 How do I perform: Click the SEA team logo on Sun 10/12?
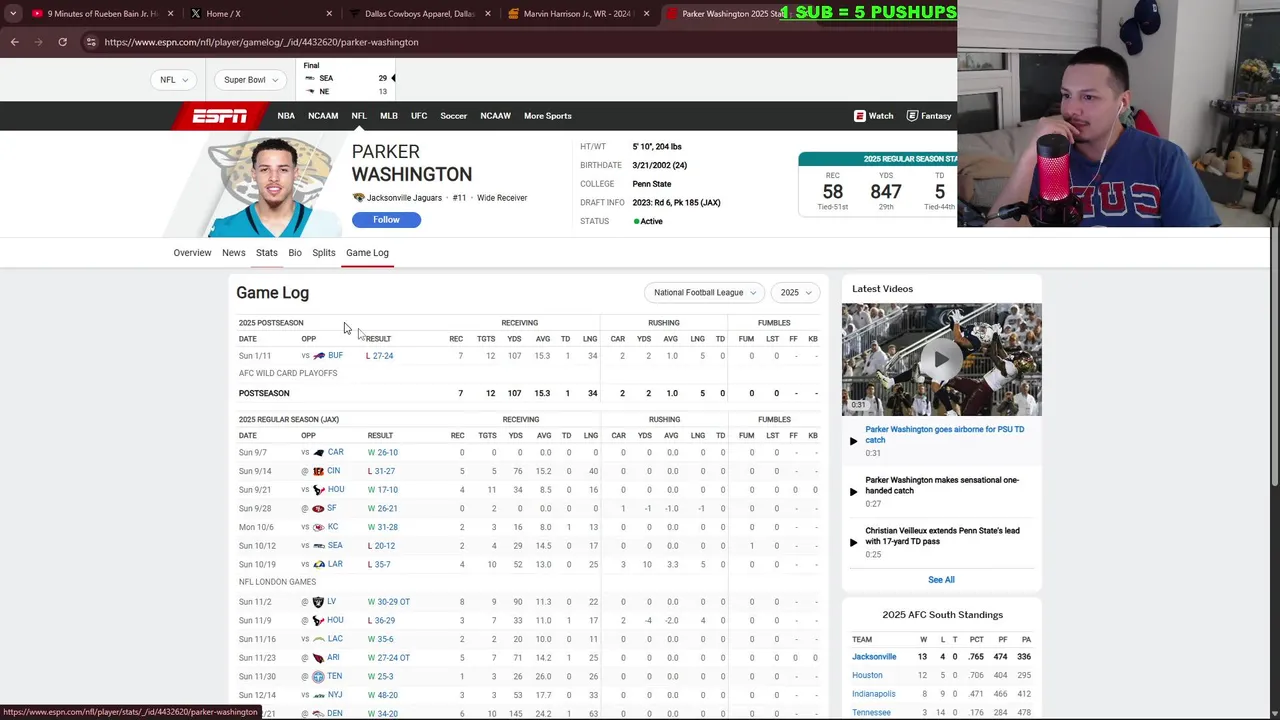319,546
